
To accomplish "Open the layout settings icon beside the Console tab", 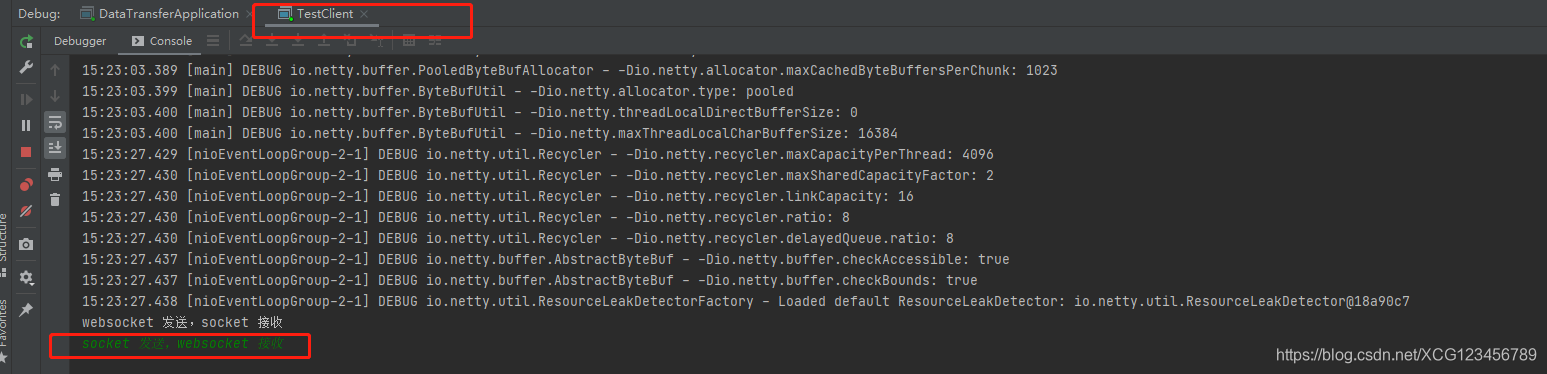I will coord(213,41).
